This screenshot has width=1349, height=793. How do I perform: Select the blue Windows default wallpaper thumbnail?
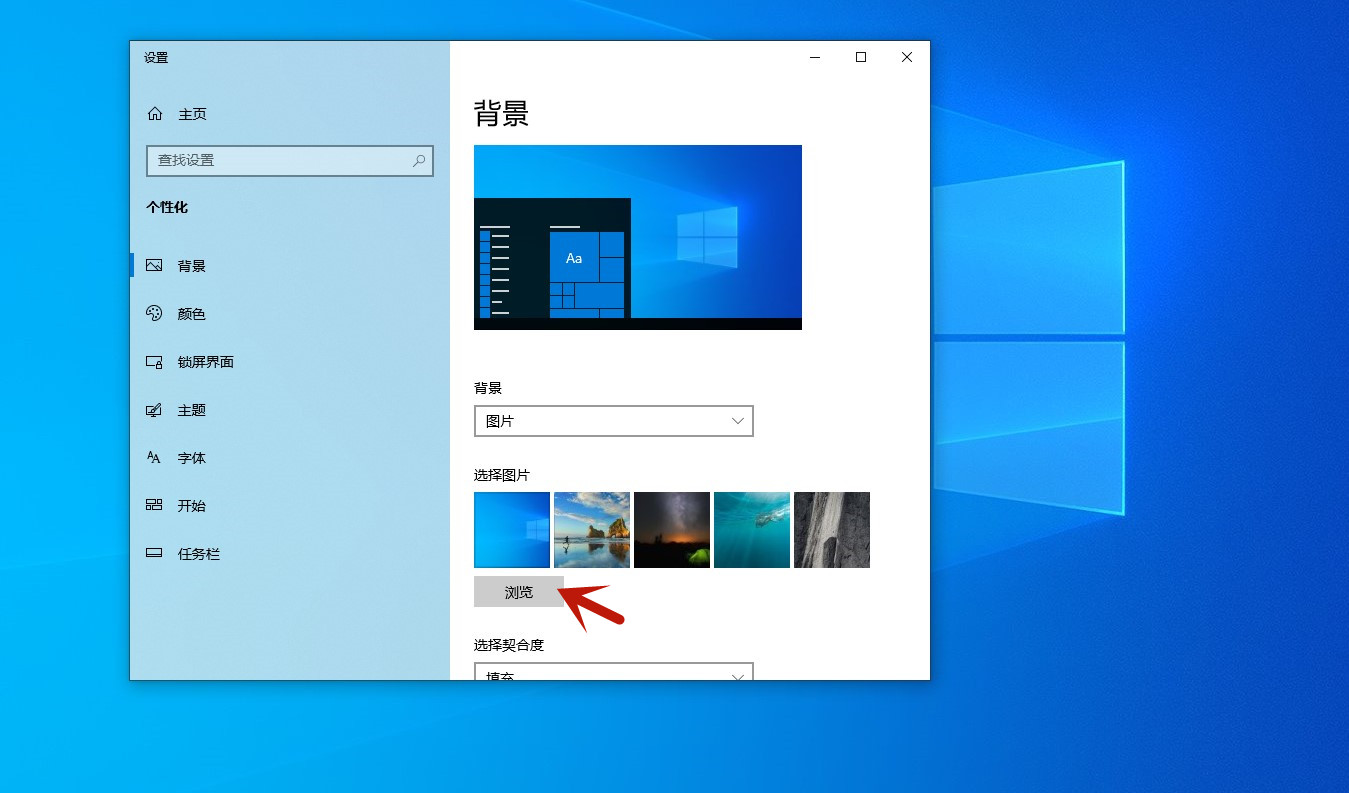click(x=512, y=530)
